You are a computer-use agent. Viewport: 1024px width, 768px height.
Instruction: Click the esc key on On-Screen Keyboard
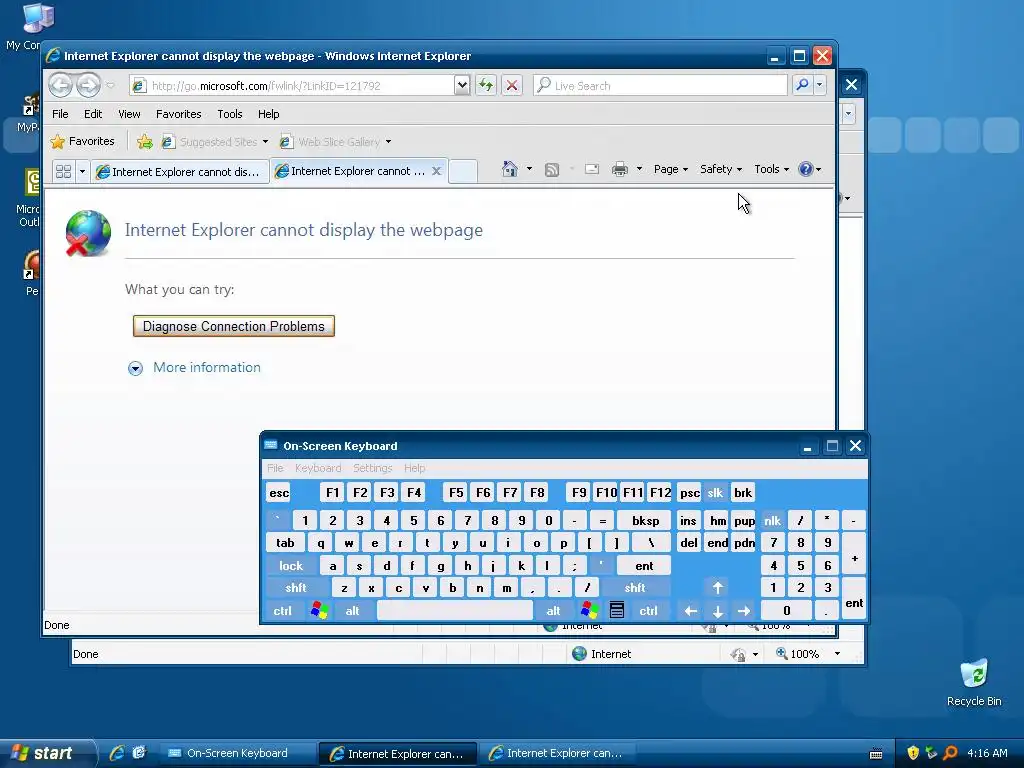[279, 492]
